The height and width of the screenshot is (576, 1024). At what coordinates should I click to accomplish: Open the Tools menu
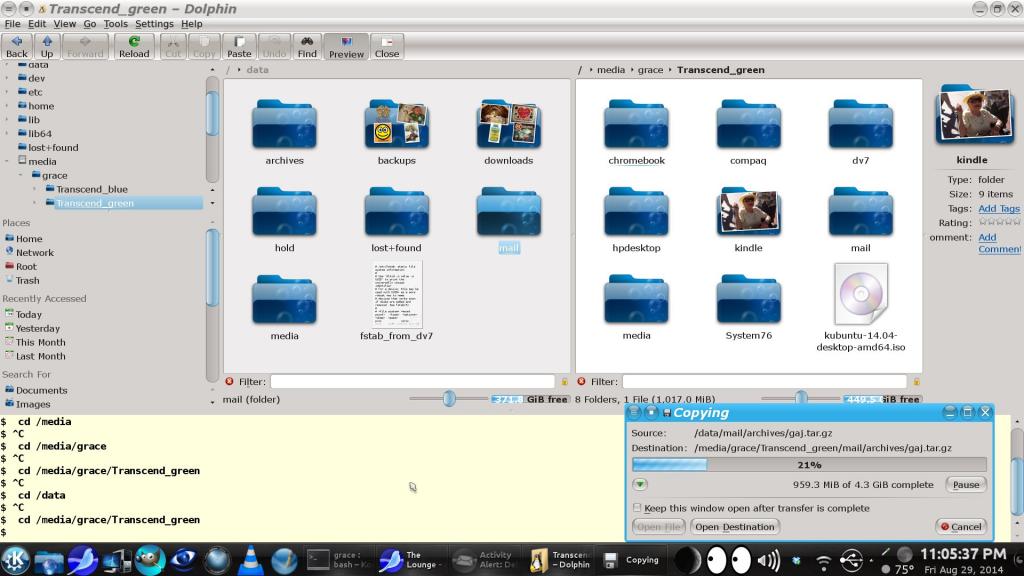pos(115,23)
